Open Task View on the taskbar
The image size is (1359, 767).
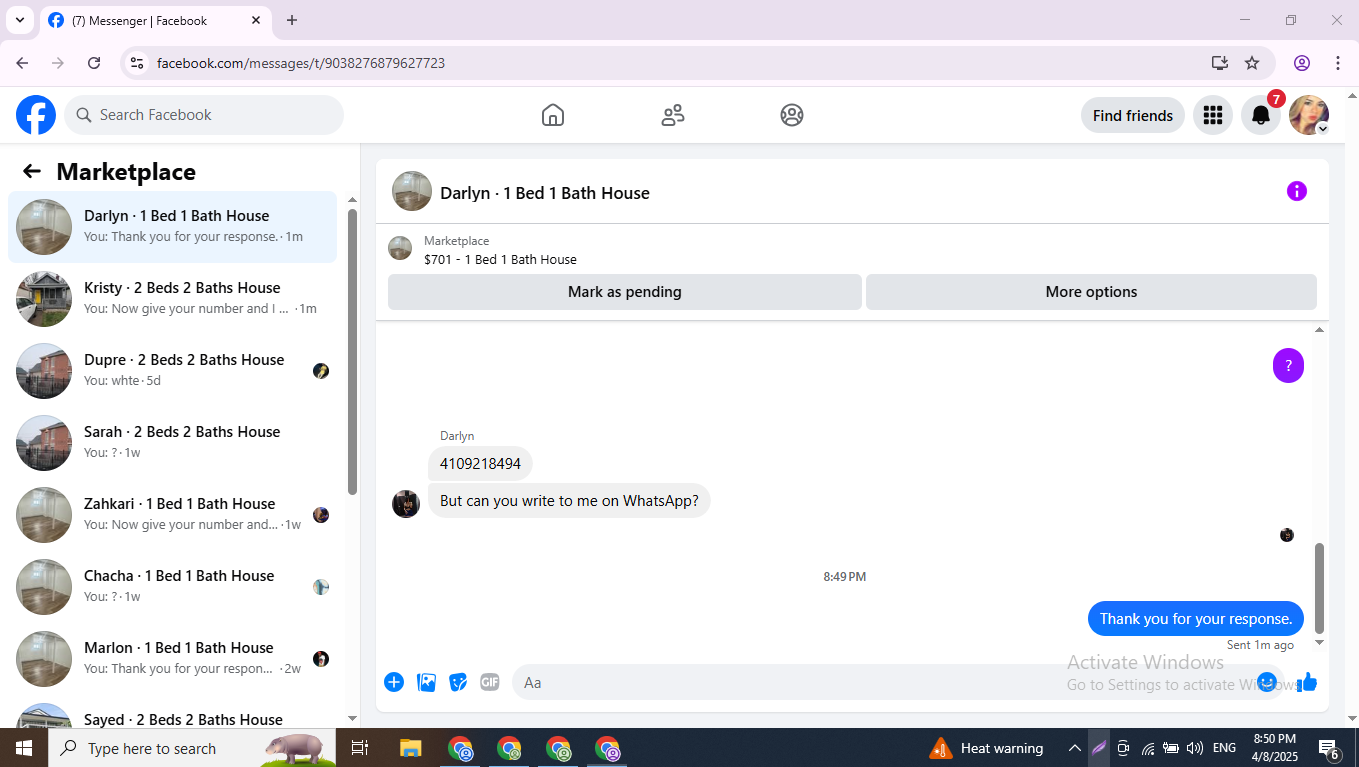(x=360, y=748)
